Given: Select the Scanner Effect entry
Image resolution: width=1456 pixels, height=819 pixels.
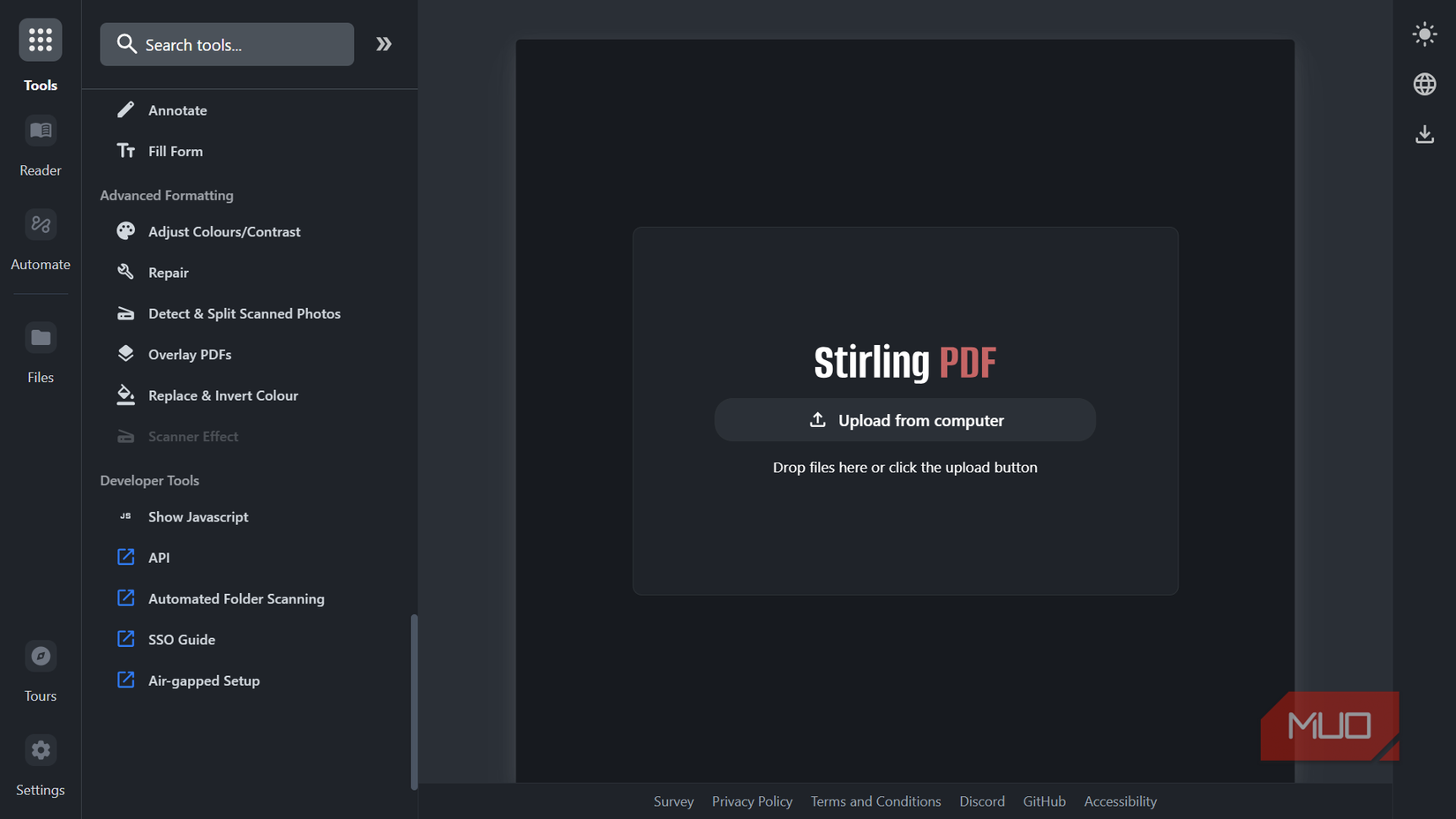Looking at the screenshot, I should coord(193,436).
